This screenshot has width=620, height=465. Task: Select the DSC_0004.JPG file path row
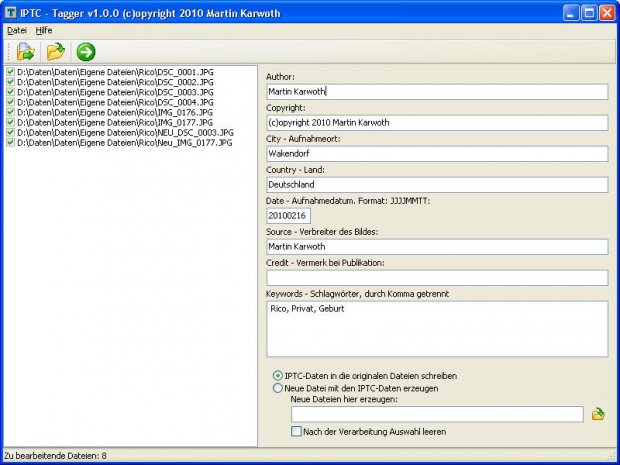tap(115, 102)
